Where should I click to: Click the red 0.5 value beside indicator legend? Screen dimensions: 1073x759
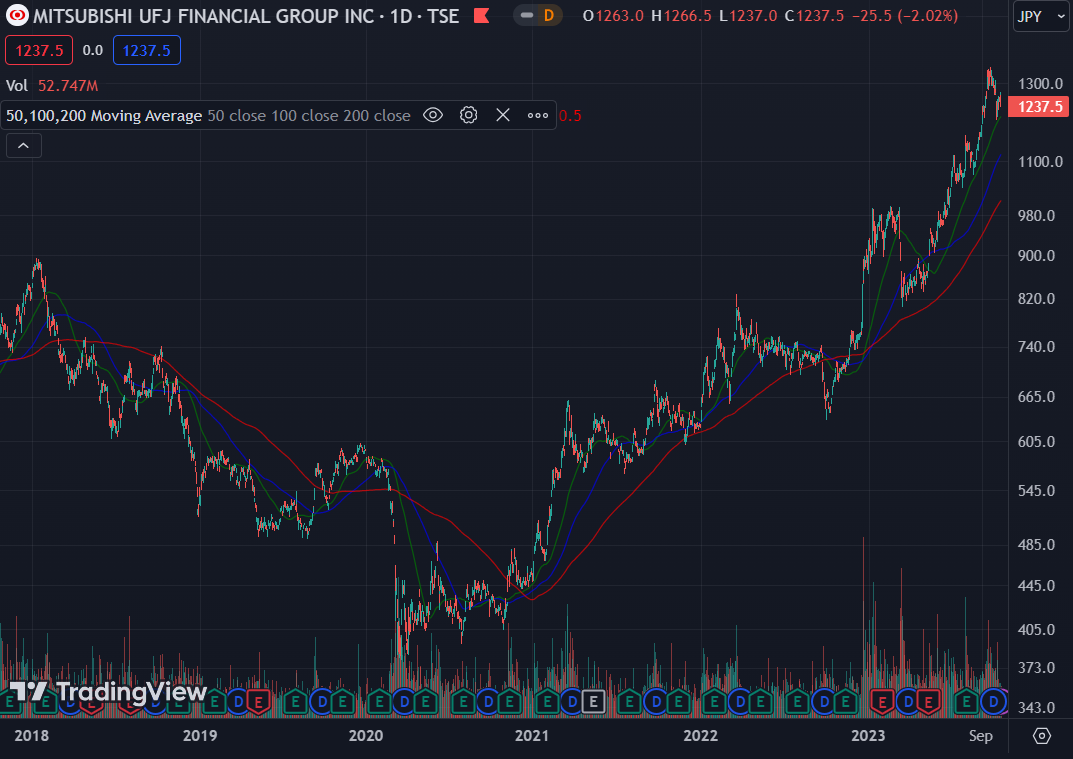[x=570, y=116]
